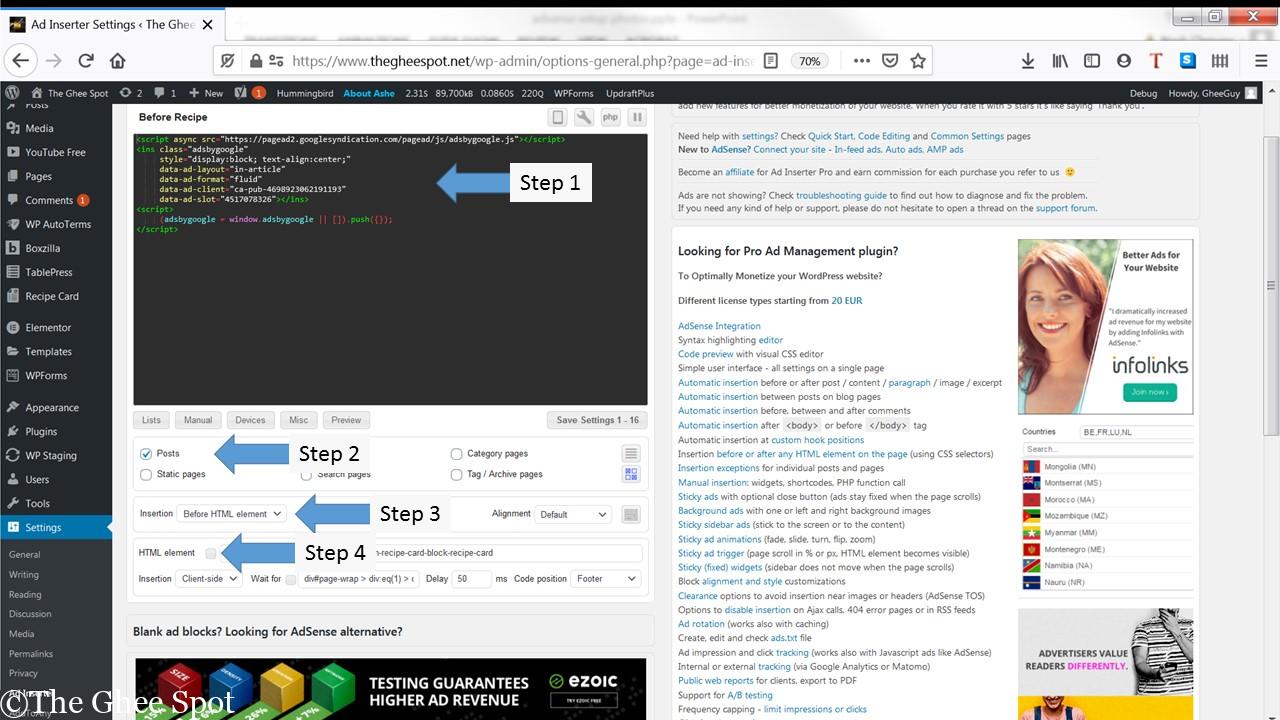This screenshot has width=1280, height=720.
Task: Toggle reader view in address bar
Action: click(x=770, y=61)
